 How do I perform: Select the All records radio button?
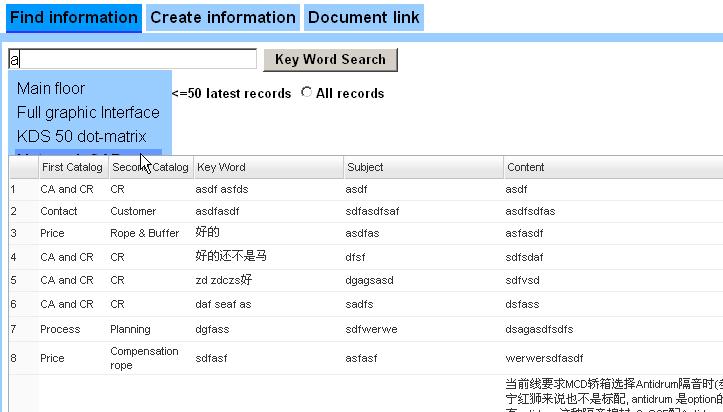pyautogui.click(x=306, y=93)
